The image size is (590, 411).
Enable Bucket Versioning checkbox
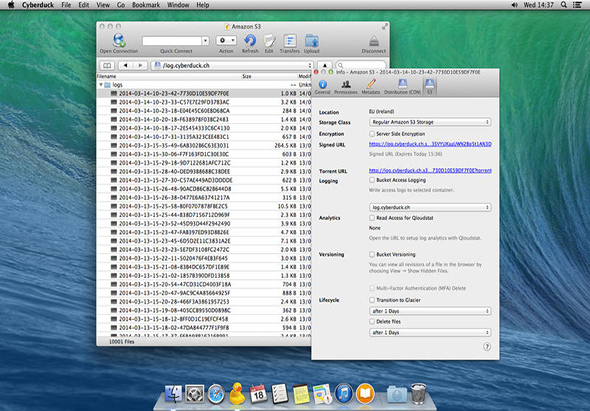[372, 254]
